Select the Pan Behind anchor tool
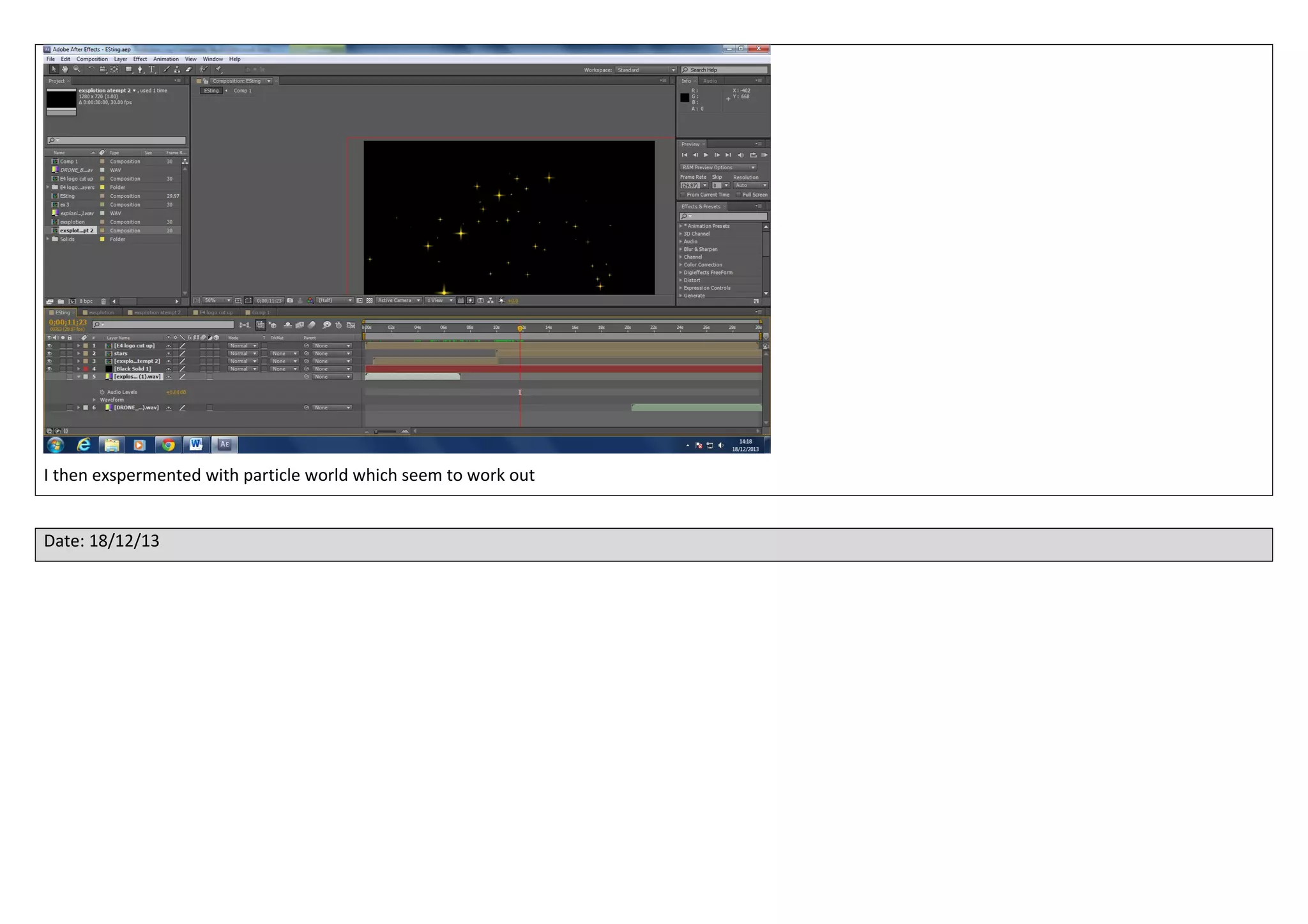The image size is (1308, 924). (114, 70)
